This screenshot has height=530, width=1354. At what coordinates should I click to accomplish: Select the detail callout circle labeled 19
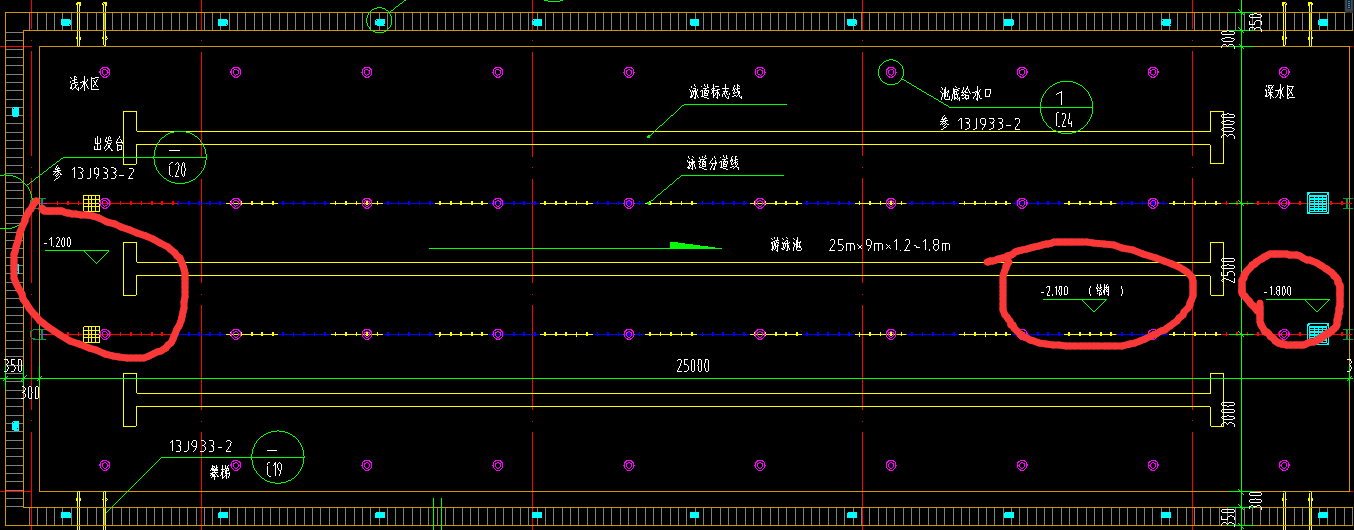pos(277,457)
